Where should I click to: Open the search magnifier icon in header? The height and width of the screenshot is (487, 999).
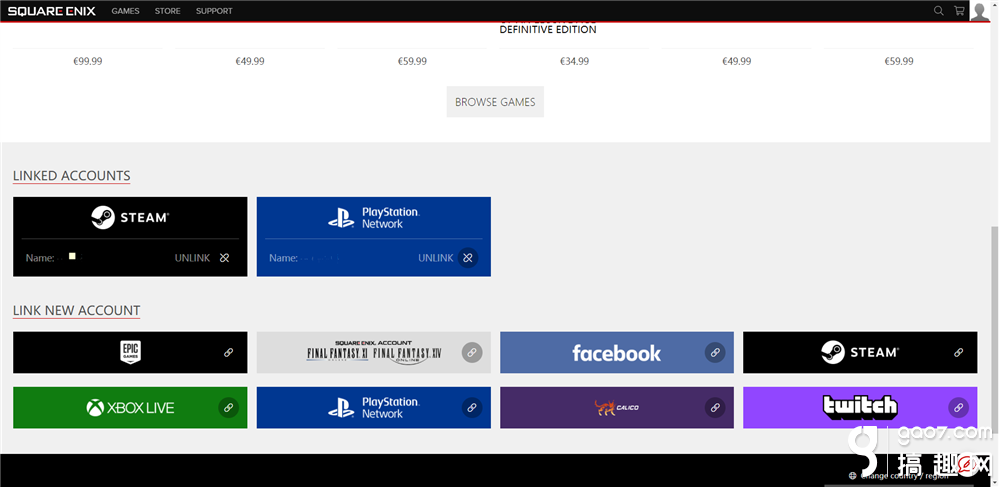point(938,11)
